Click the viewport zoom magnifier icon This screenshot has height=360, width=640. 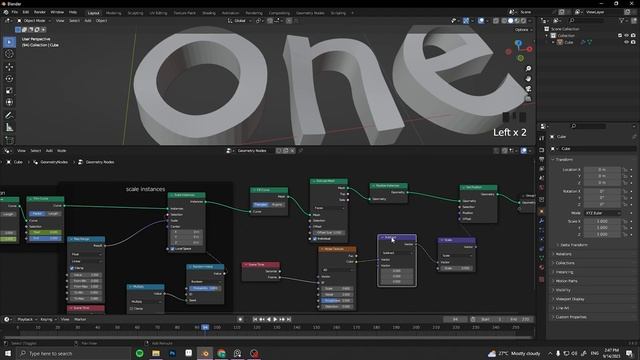click(528, 69)
